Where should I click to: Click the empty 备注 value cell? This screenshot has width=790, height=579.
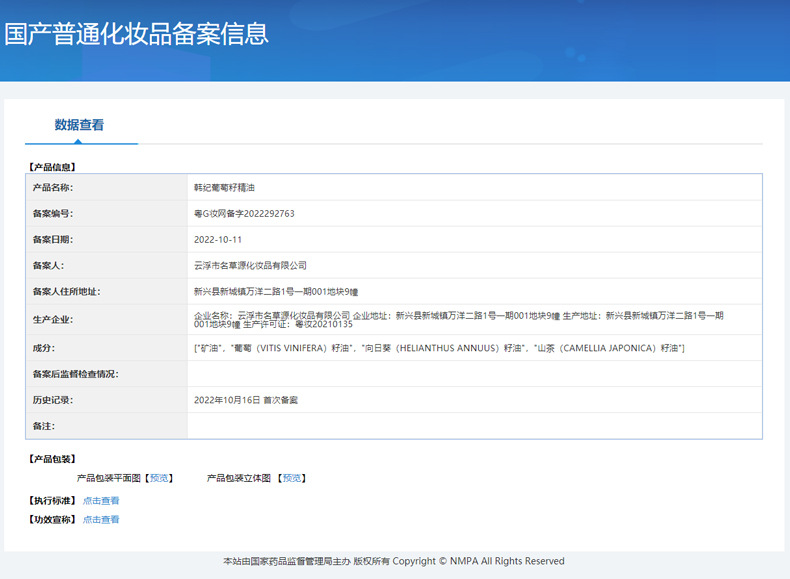point(474,426)
